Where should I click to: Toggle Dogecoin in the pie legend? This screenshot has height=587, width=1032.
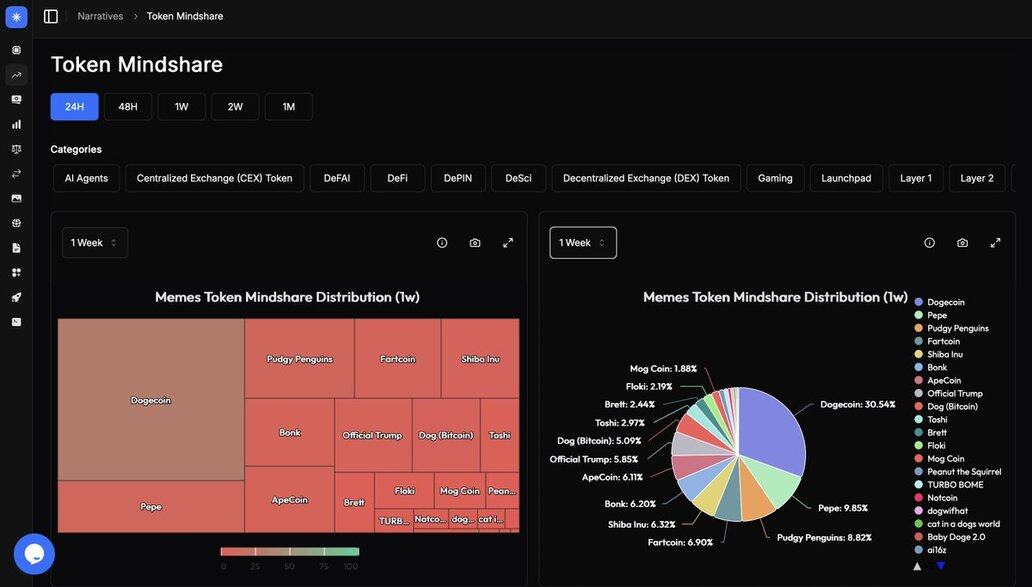(940, 303)
